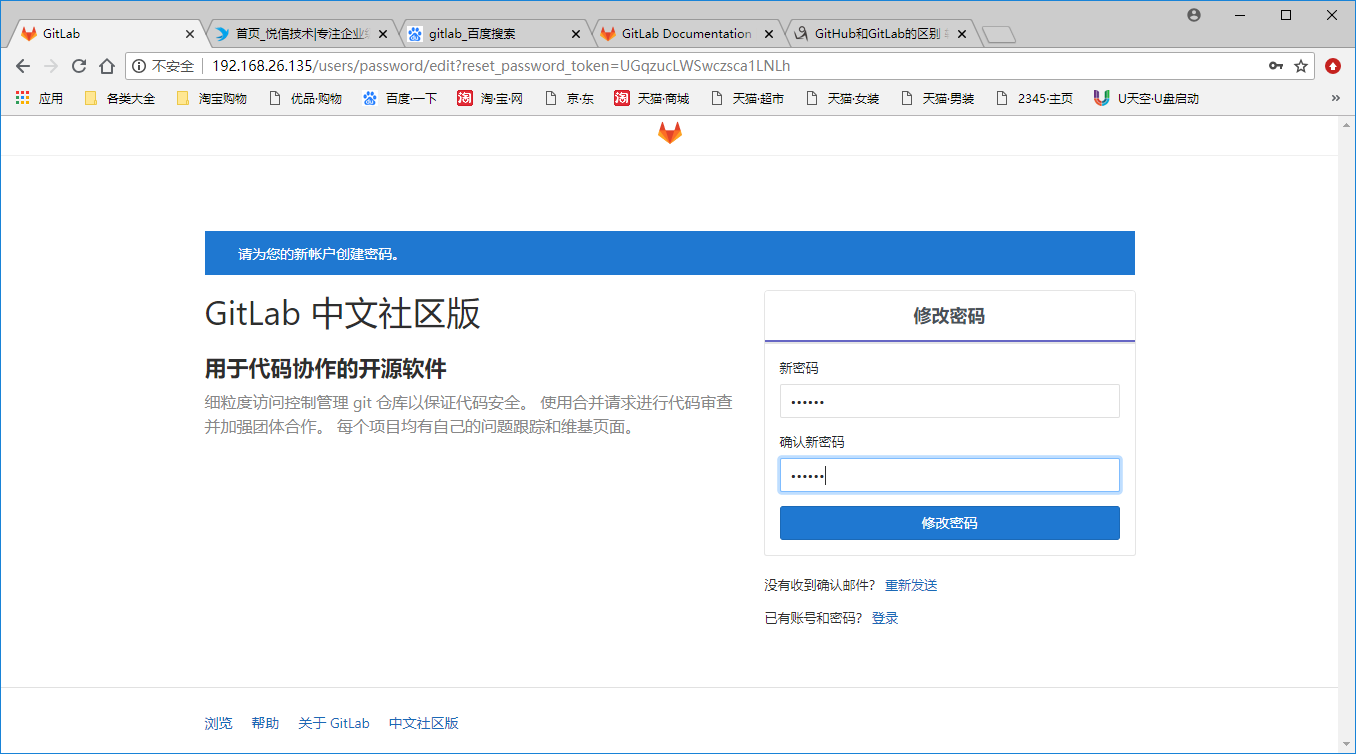Click the 修改密码 panel heading
1356x754 pixels.
click(949, 316)
